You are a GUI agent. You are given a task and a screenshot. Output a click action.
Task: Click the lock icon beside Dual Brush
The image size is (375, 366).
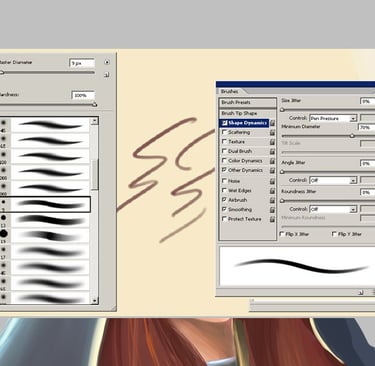pyautogui.click(x=272, y=151)
